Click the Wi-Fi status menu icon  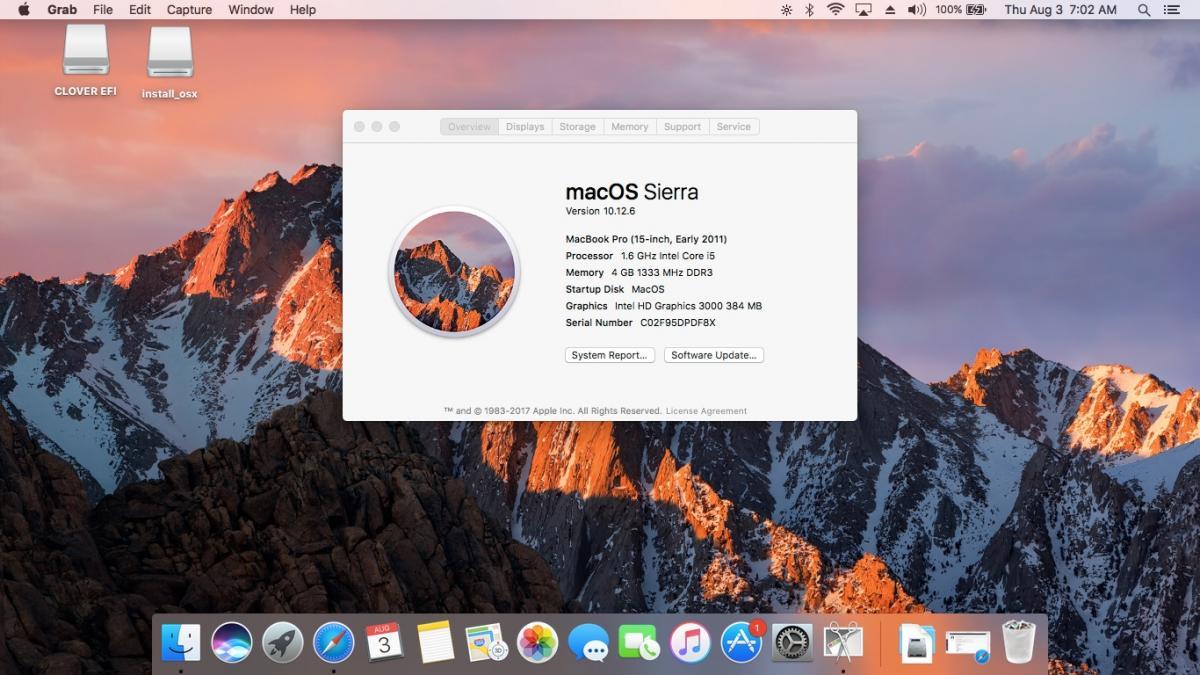835,10
